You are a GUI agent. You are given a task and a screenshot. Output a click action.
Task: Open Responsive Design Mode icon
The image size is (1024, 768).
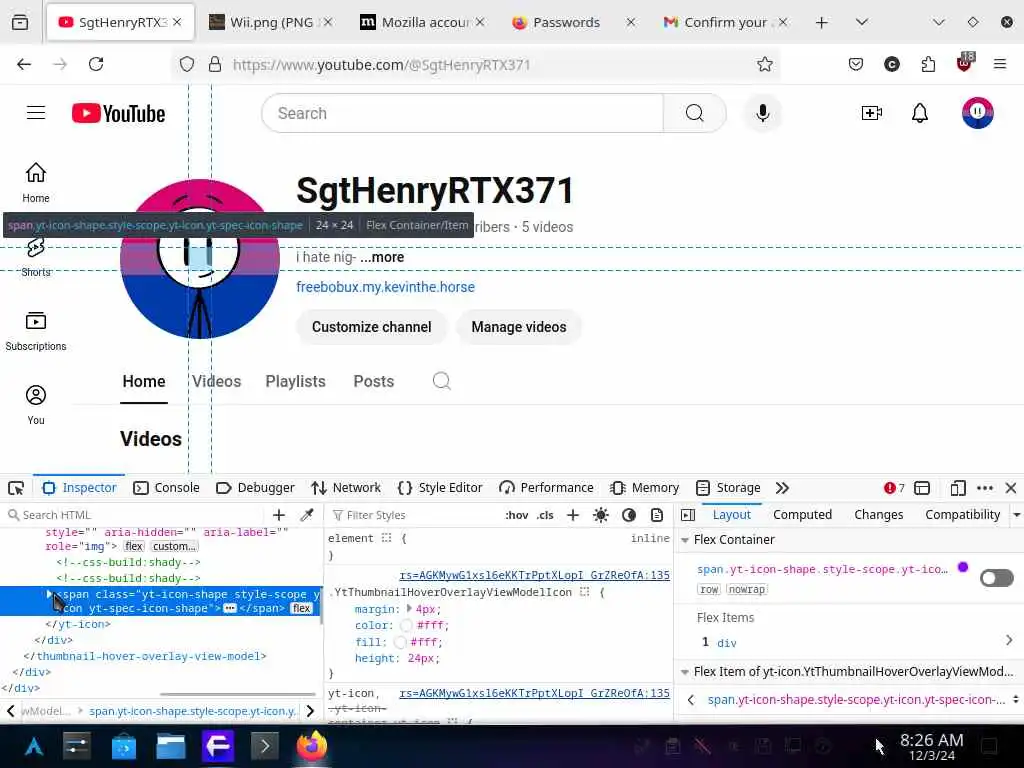click(957, 488)
